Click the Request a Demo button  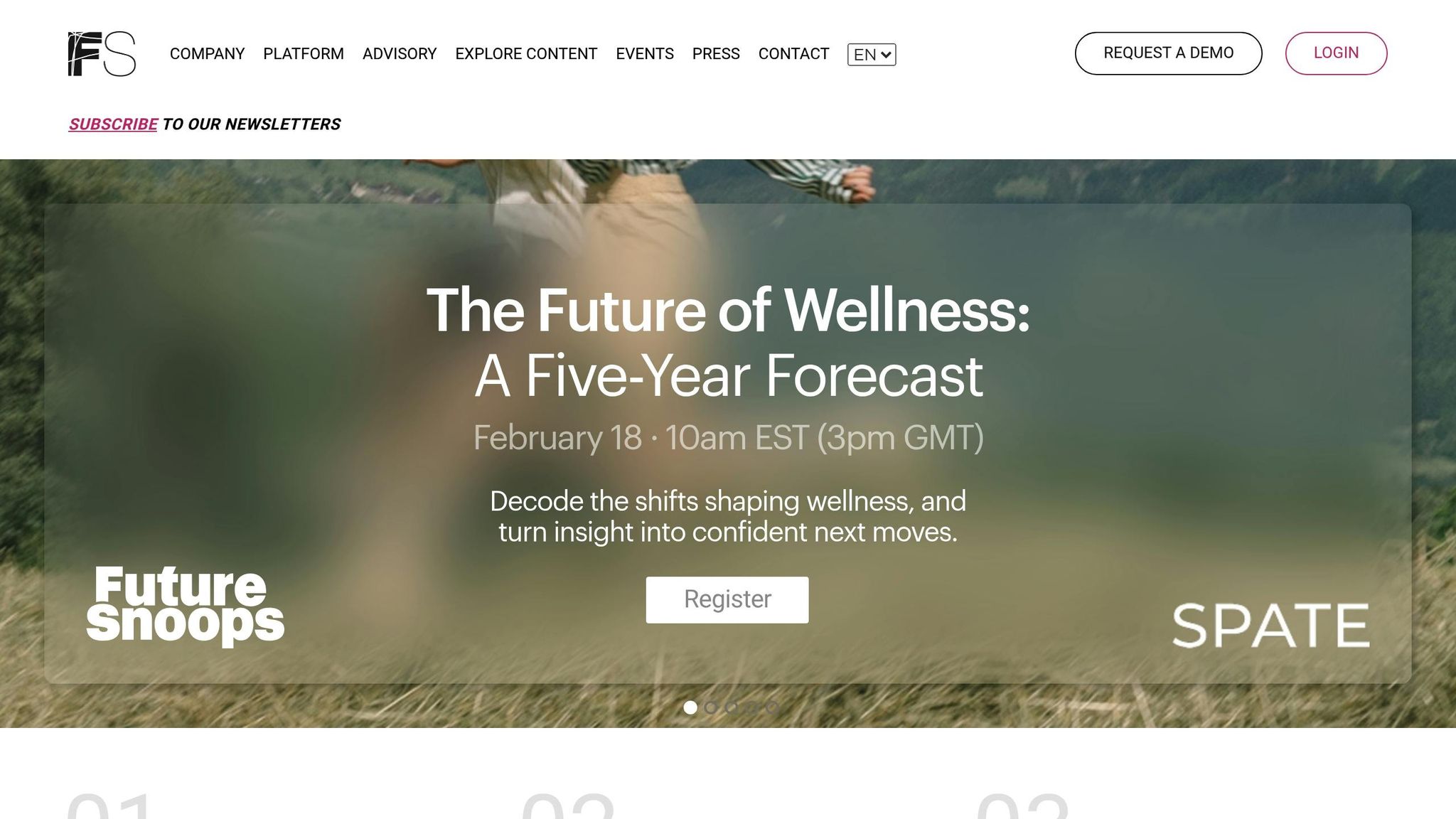click(1168, 53)
